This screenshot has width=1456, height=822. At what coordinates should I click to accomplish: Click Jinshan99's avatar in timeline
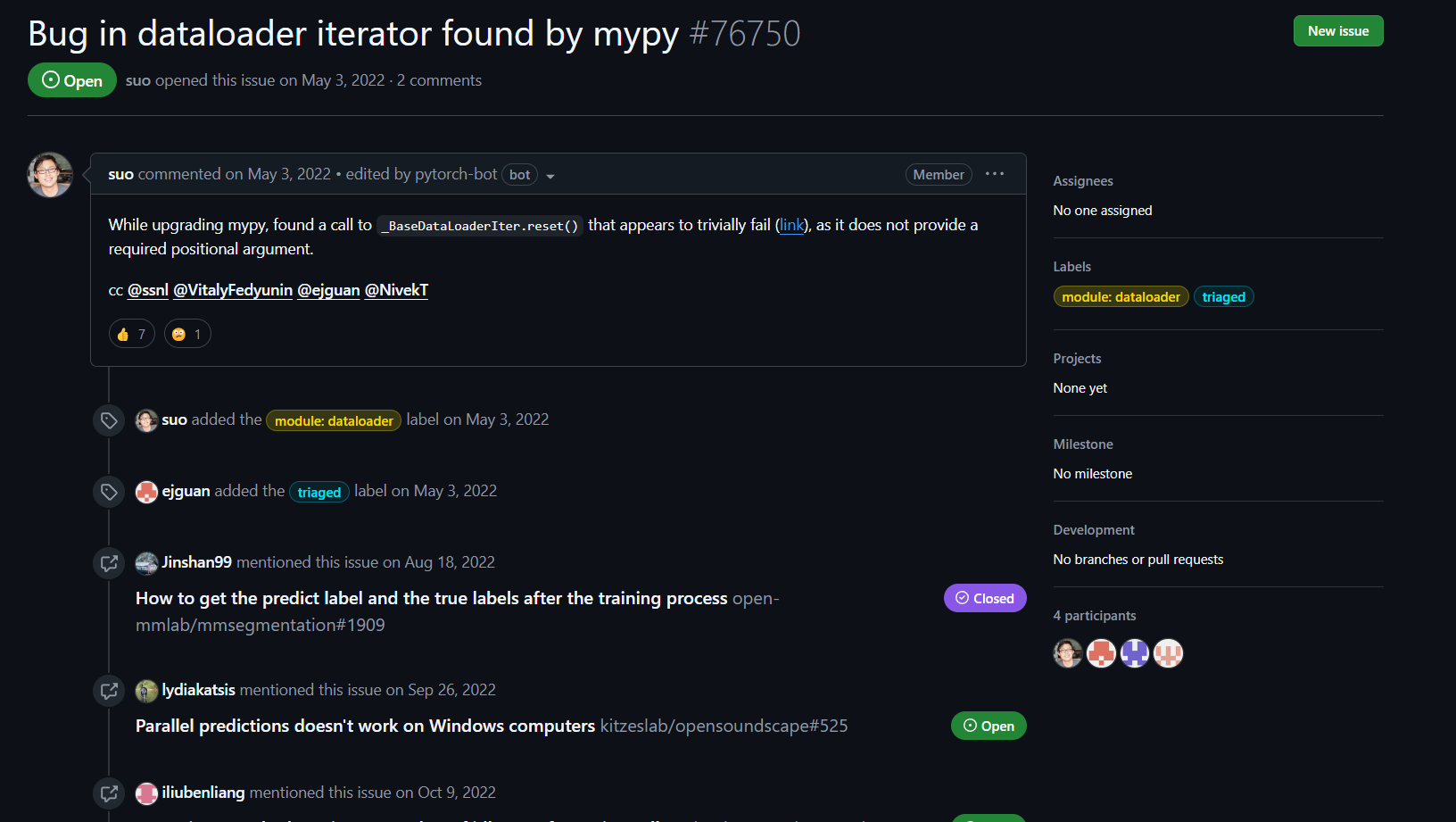coord(146,563)
